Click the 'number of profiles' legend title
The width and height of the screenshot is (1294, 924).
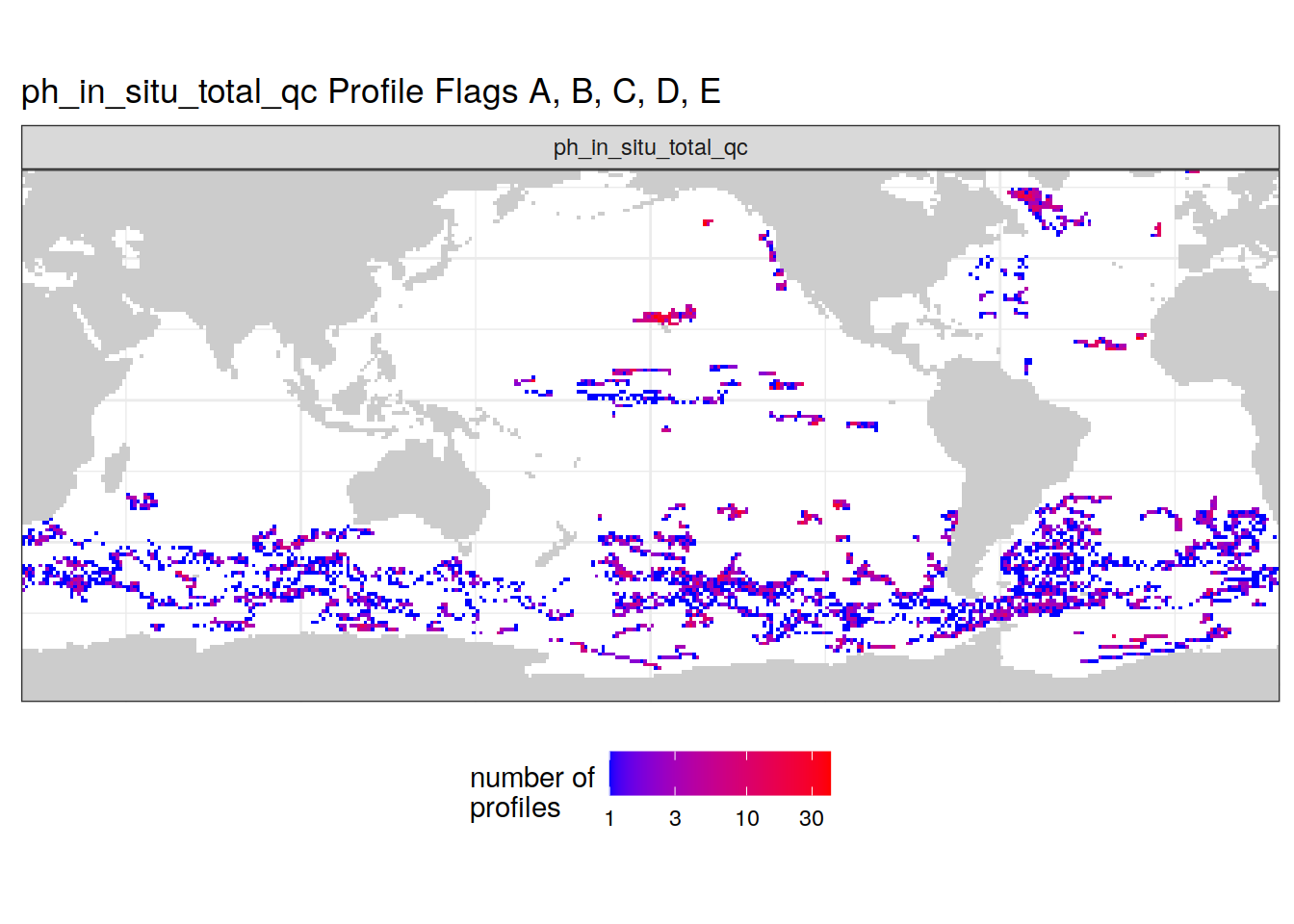pyautogui.click(x=531, y=792)
